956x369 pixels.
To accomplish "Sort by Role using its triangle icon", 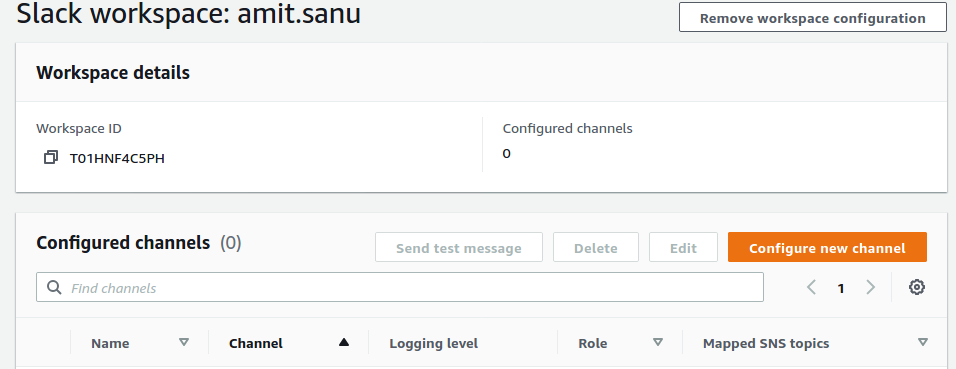I will (x=658, y=342).
